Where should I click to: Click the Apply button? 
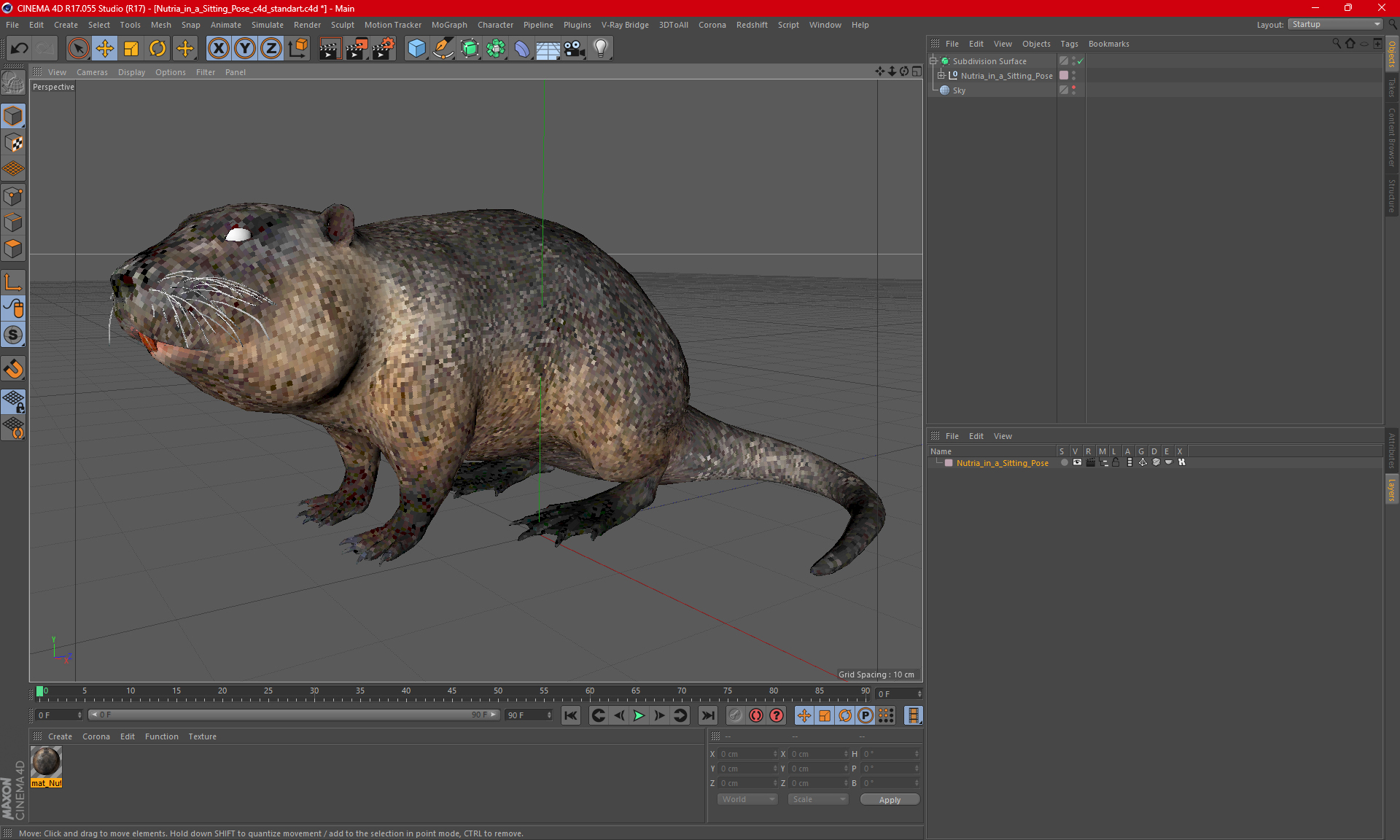tap(890, 800)
